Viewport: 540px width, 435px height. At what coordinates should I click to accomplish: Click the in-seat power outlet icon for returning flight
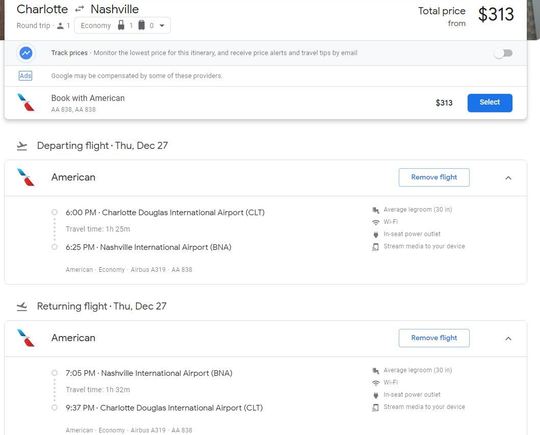(x=376, y=395)
